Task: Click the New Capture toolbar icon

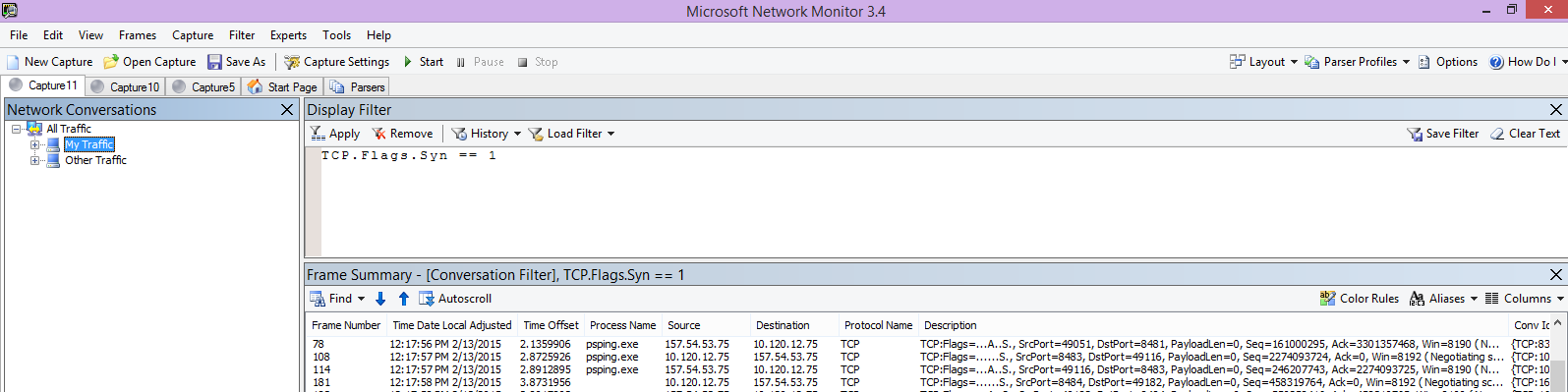Action: pyautogui.click(x=14, y=62)
